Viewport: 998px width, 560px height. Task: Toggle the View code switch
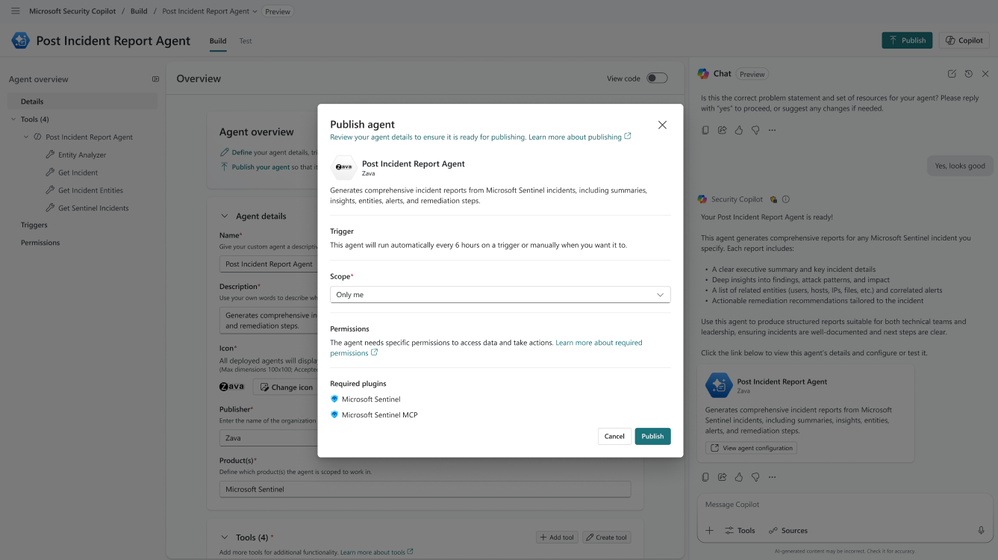(657, 78)
